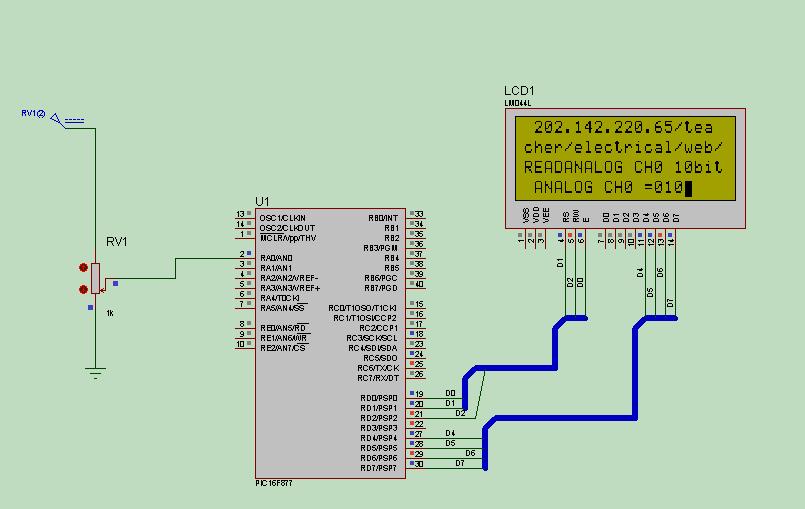The image size is (805, 509).
Task: Select the RC3/SCK/SCL pin label
Action: click(x=372, y=338)
